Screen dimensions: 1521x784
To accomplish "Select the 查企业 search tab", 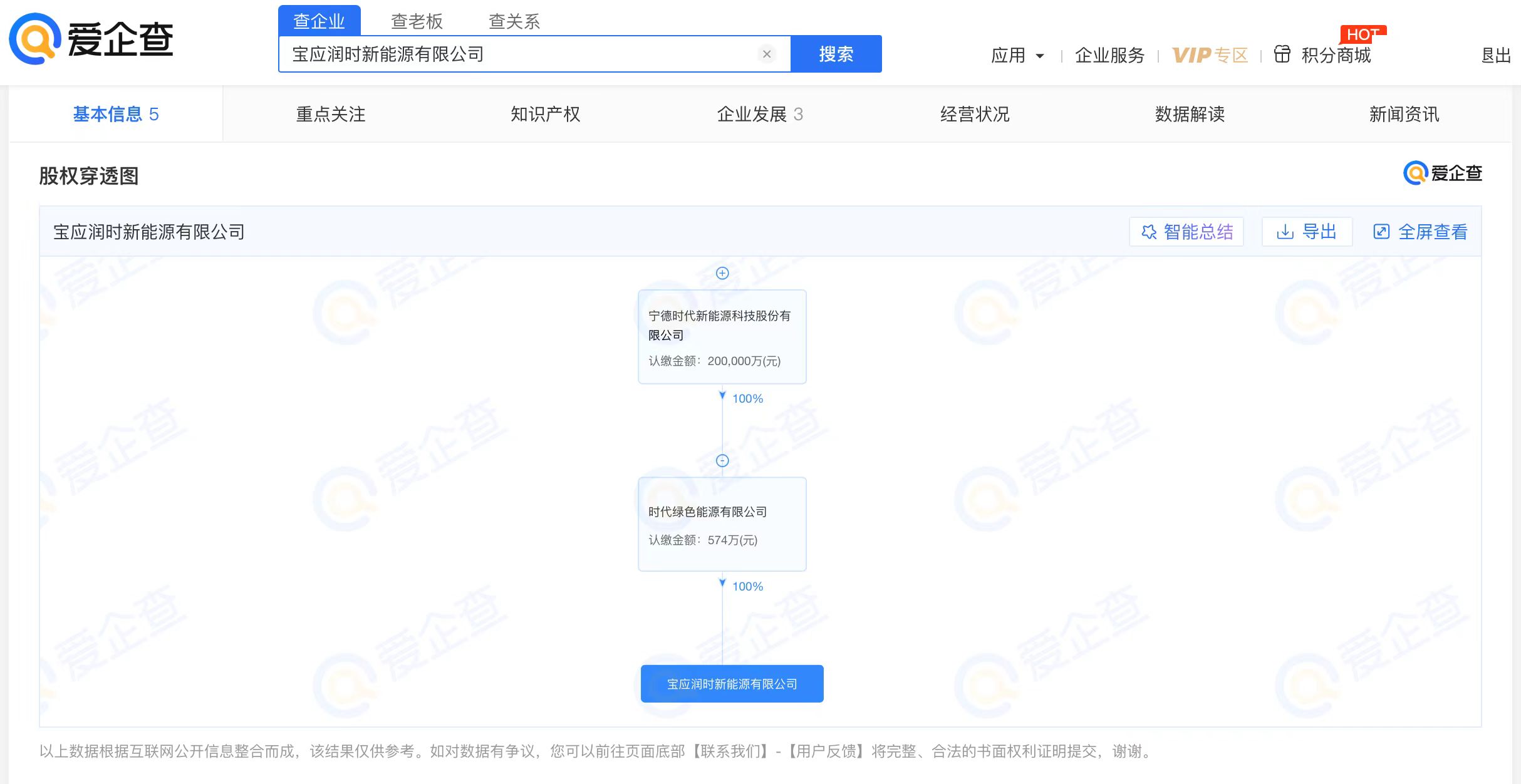I will click(319, 21).
